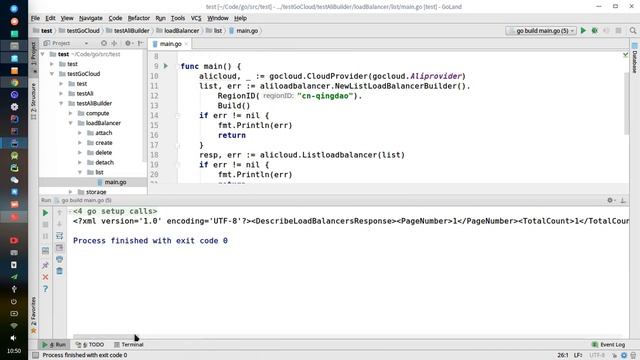Click the line separator LF indicator
Screen dimensions: 640x360
[x=578, y=355]
